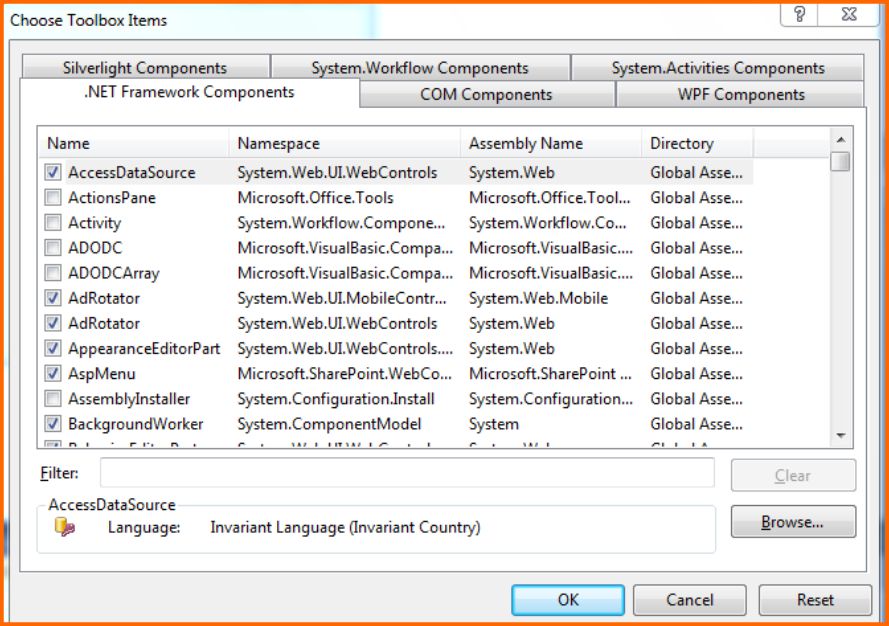
Task: Enable the Activity checkbox
Action: tap(53, 222)
